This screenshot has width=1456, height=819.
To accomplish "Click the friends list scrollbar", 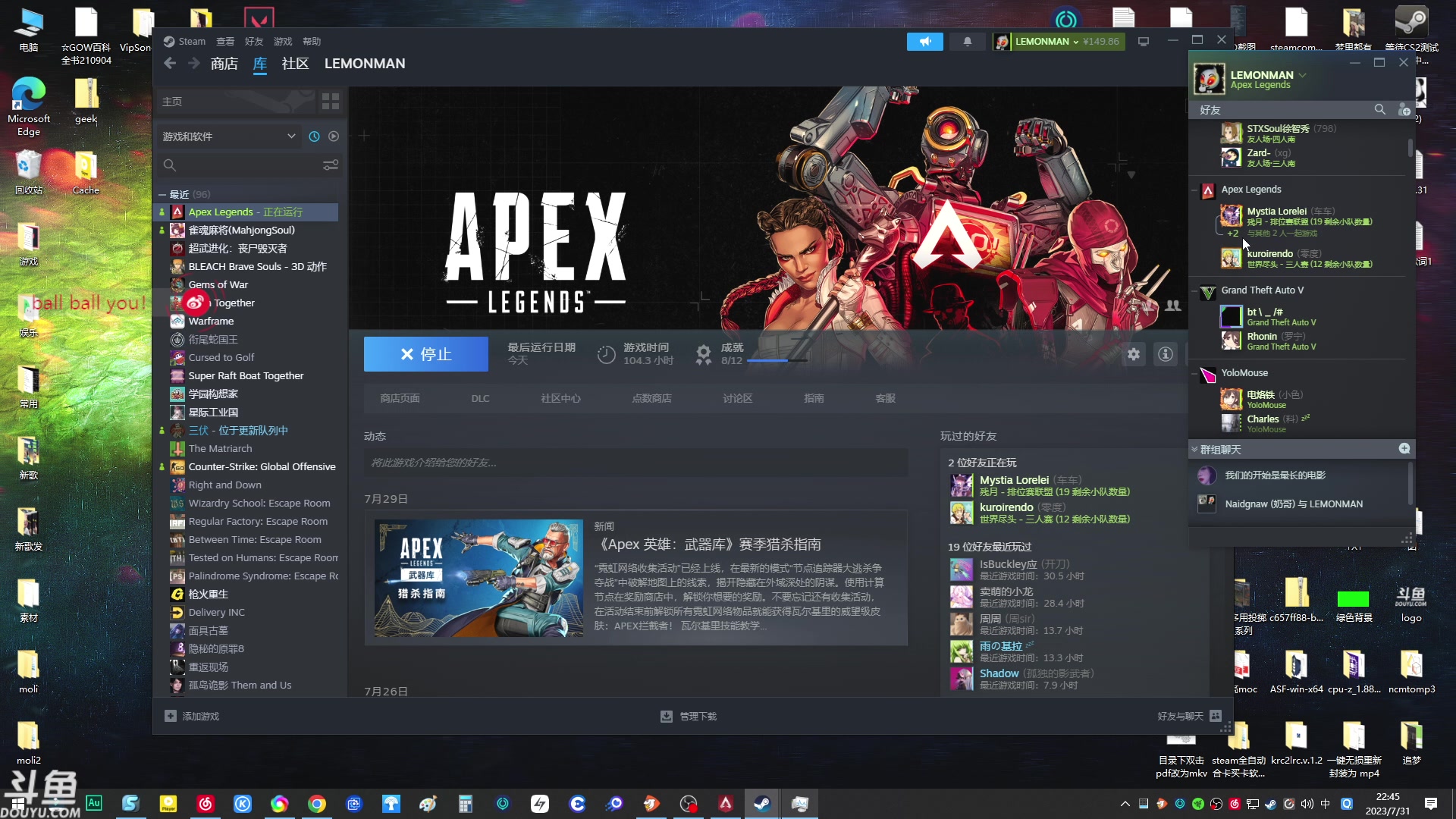I will [x=1410, y=147].
